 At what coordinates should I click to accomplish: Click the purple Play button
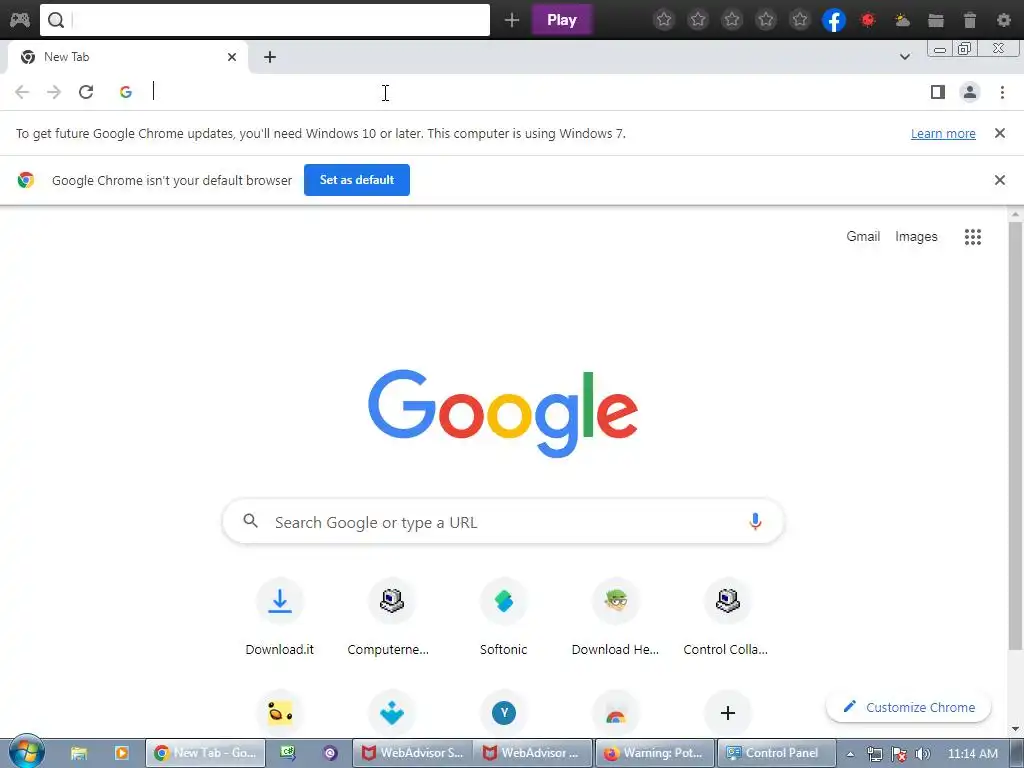(562, 20)
